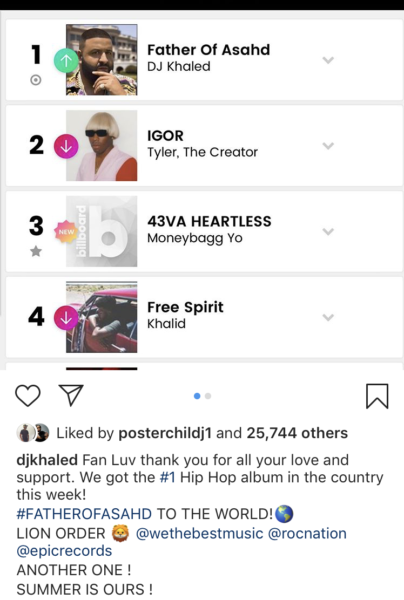Tap the paper plane share icon

point(71,395)
